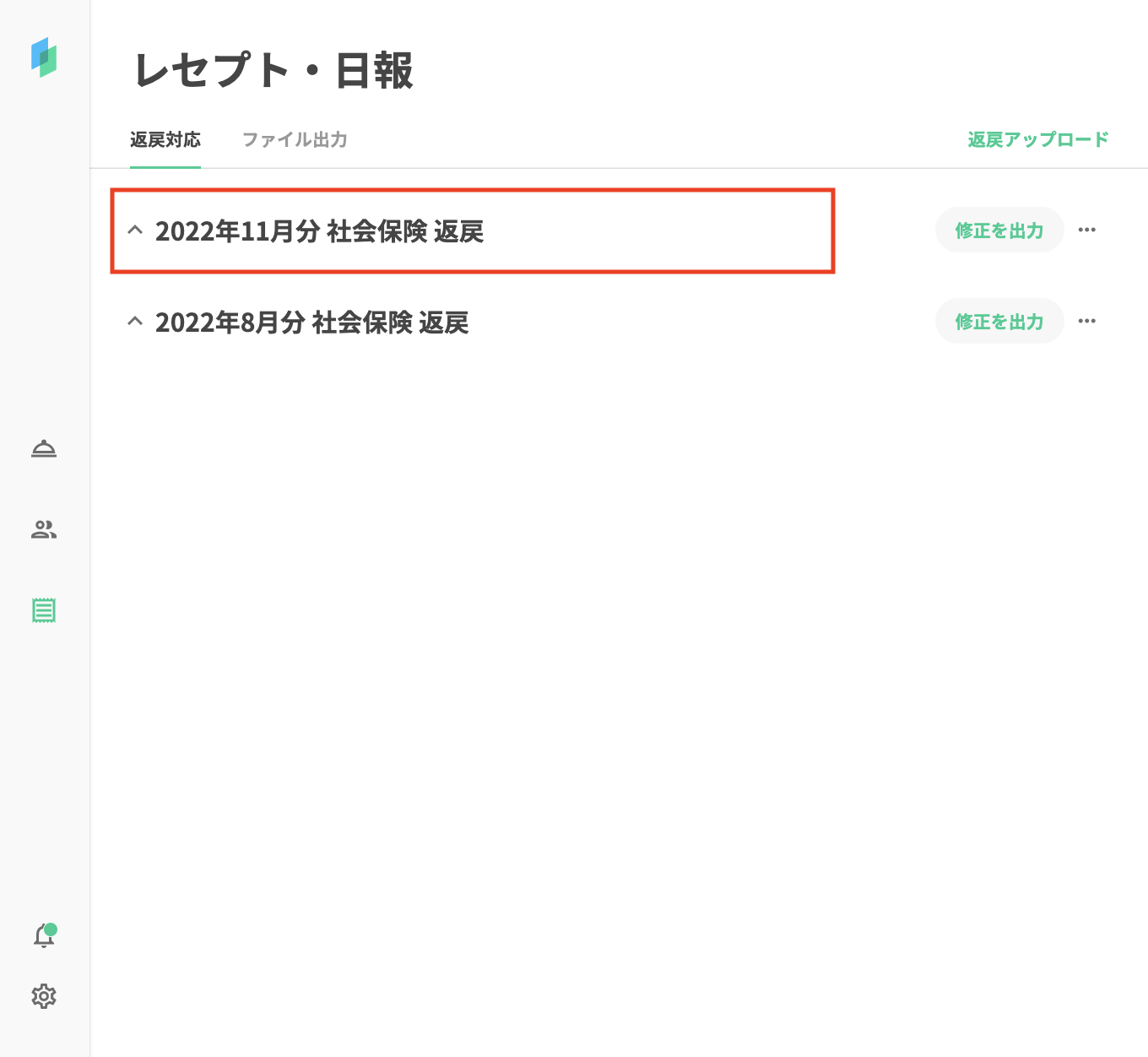
Task: Collapse the 2022年11月分 社会保険 返戻 chevron
Action: [135, 230]
